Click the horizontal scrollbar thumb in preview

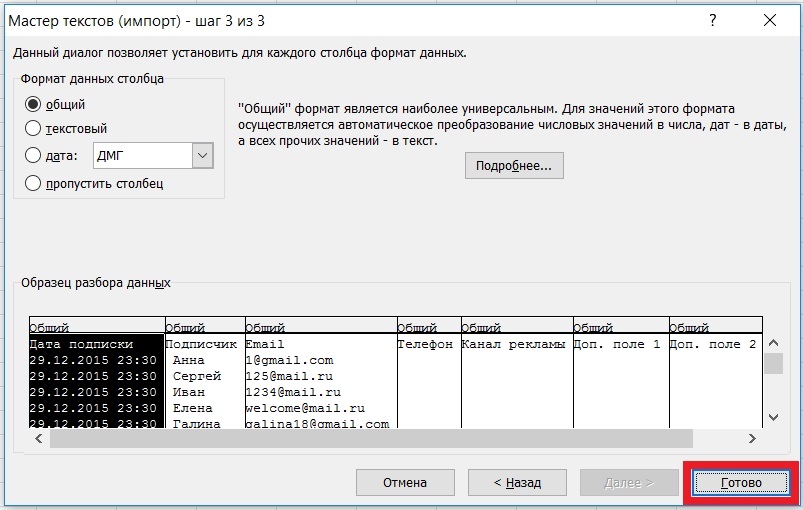370,439
